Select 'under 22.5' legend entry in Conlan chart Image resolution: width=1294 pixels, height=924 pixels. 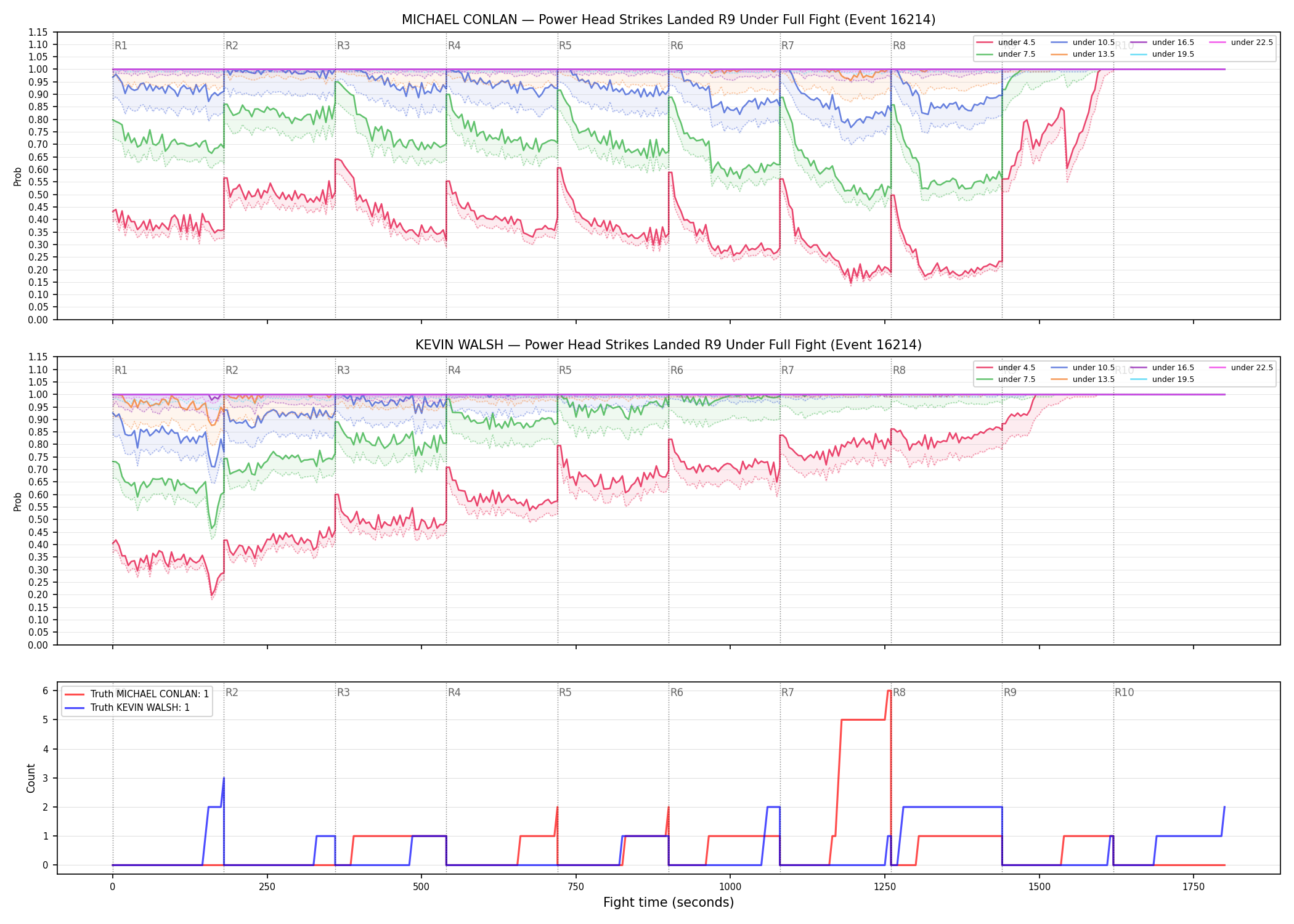1241,43
